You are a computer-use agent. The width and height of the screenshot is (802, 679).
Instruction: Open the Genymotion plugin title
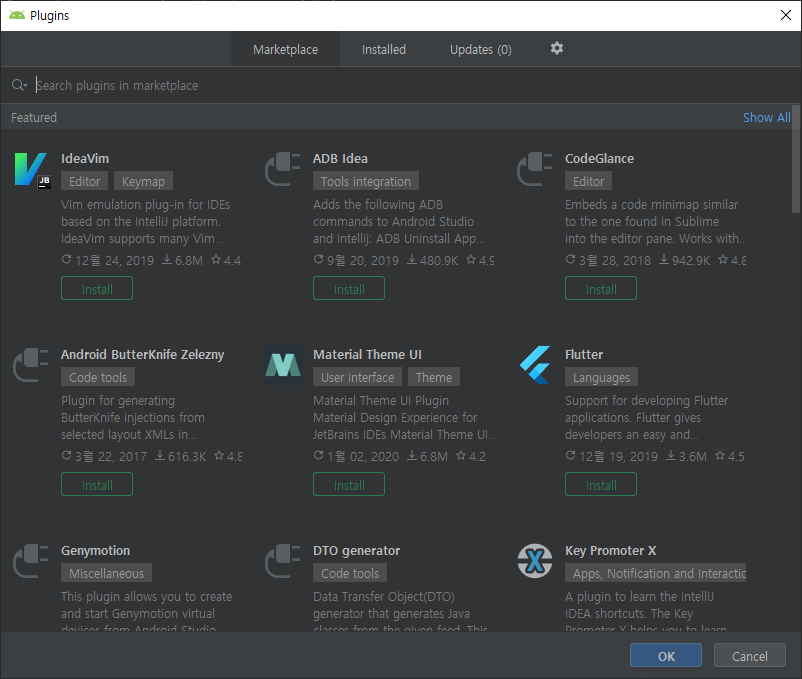[96, 550]
